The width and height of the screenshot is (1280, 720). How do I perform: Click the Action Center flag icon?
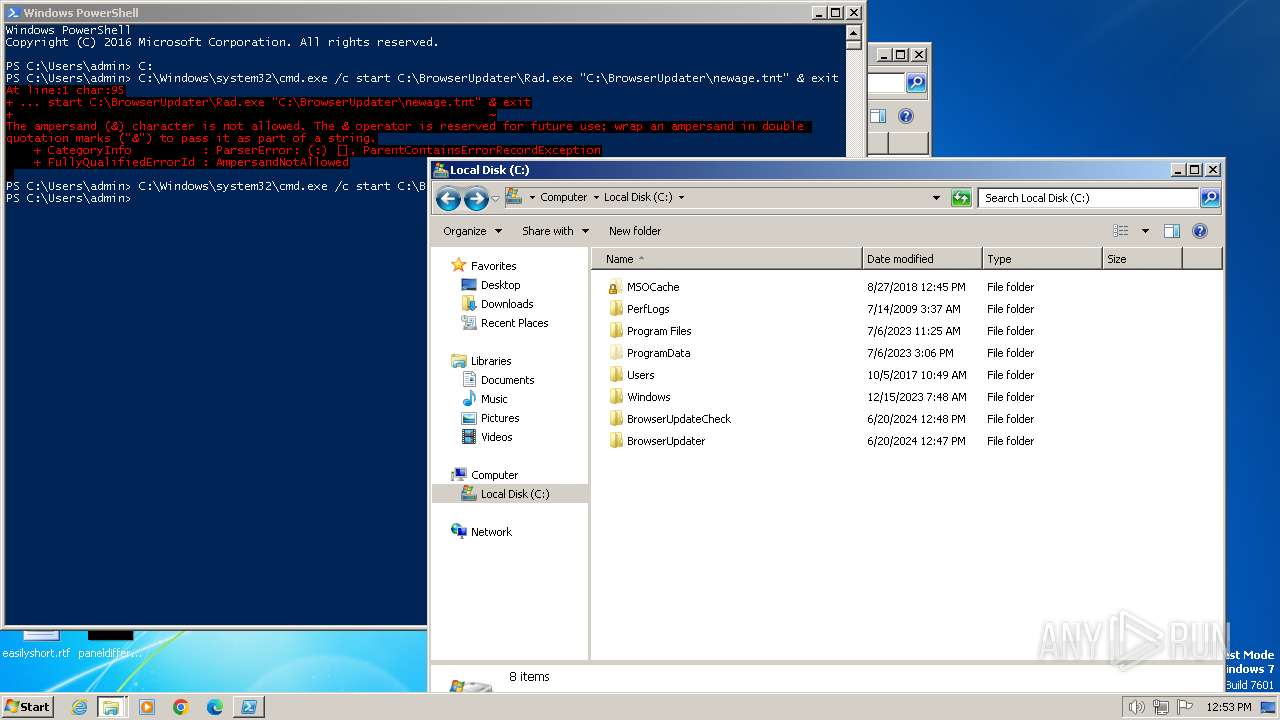pos(1185,707)
